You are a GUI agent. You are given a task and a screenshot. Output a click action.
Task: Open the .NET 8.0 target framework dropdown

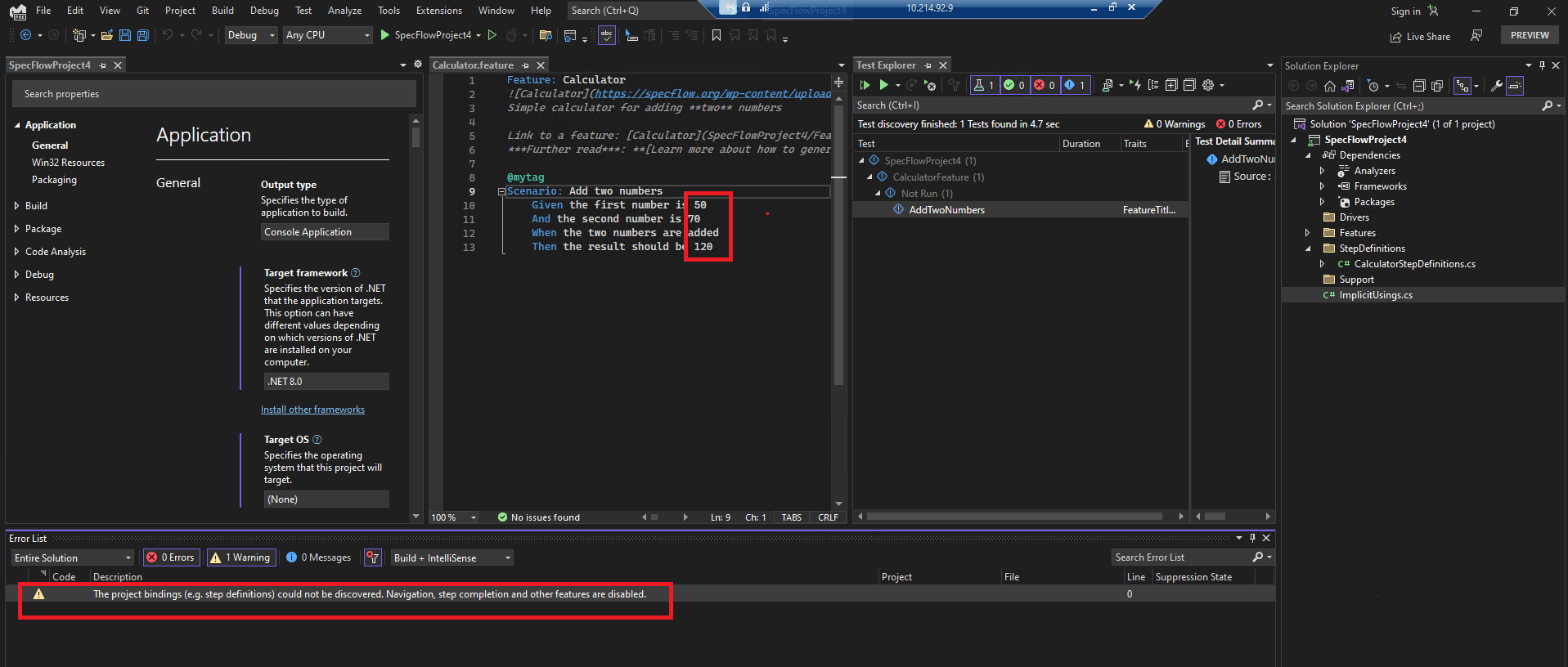pyautogui.click(x=326, y=382)
